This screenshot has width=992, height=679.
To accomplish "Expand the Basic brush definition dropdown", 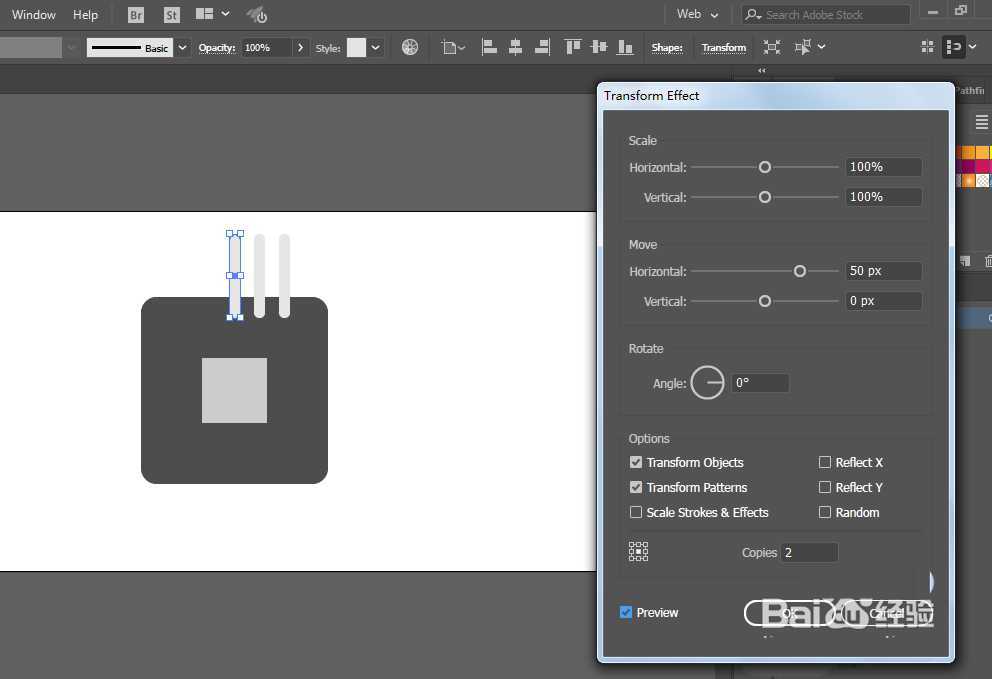I will pos(182,47).
